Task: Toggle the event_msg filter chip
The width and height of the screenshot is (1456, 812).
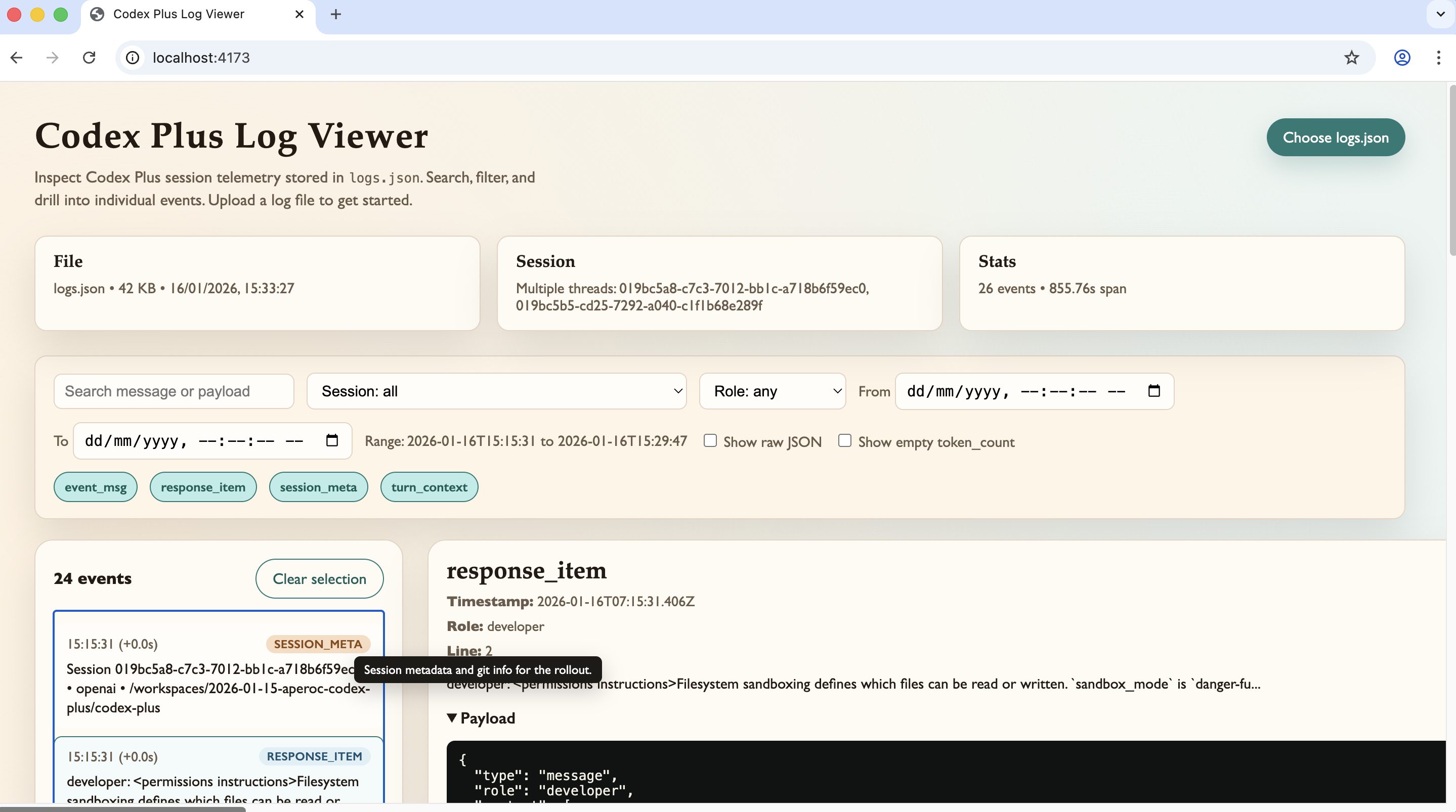Action: [x=96, y=487]
